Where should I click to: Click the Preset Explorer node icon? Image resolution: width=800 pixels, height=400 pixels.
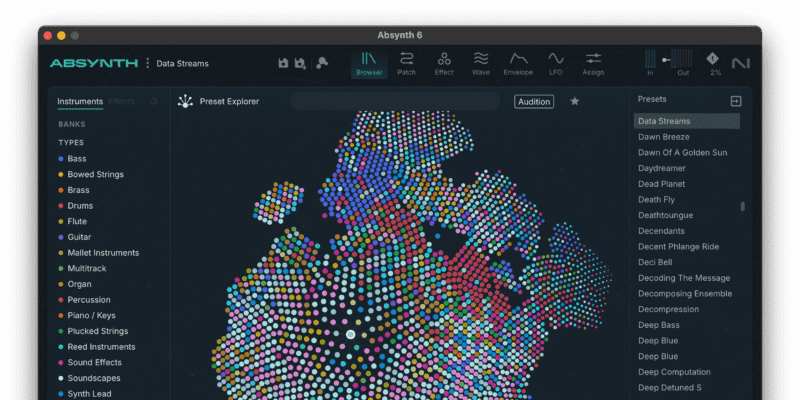pos(185,101)
